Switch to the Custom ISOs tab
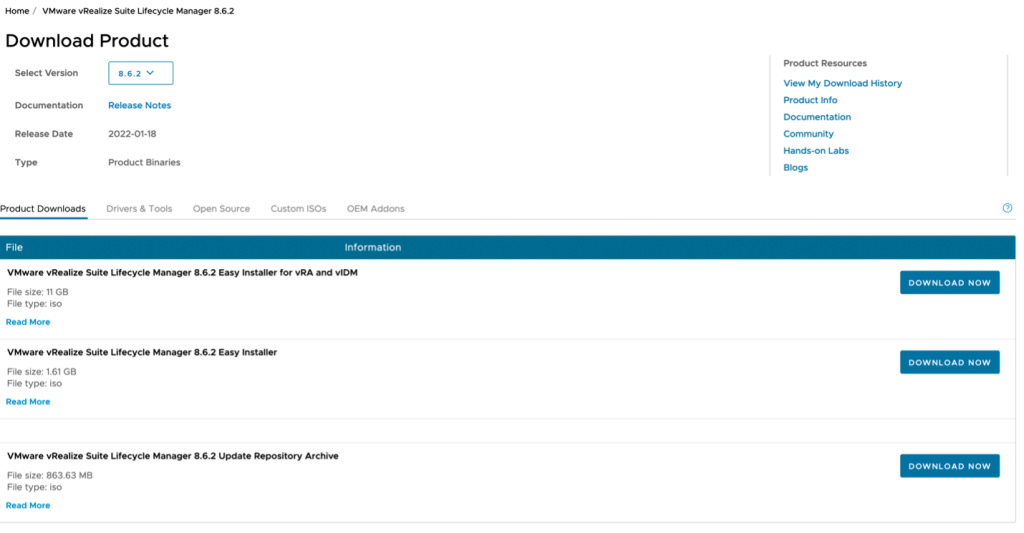 point(298,209)
